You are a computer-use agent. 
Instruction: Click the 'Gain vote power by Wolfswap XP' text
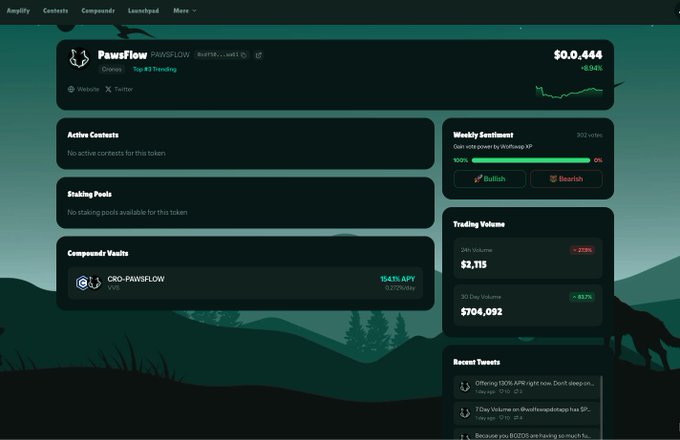493,147
